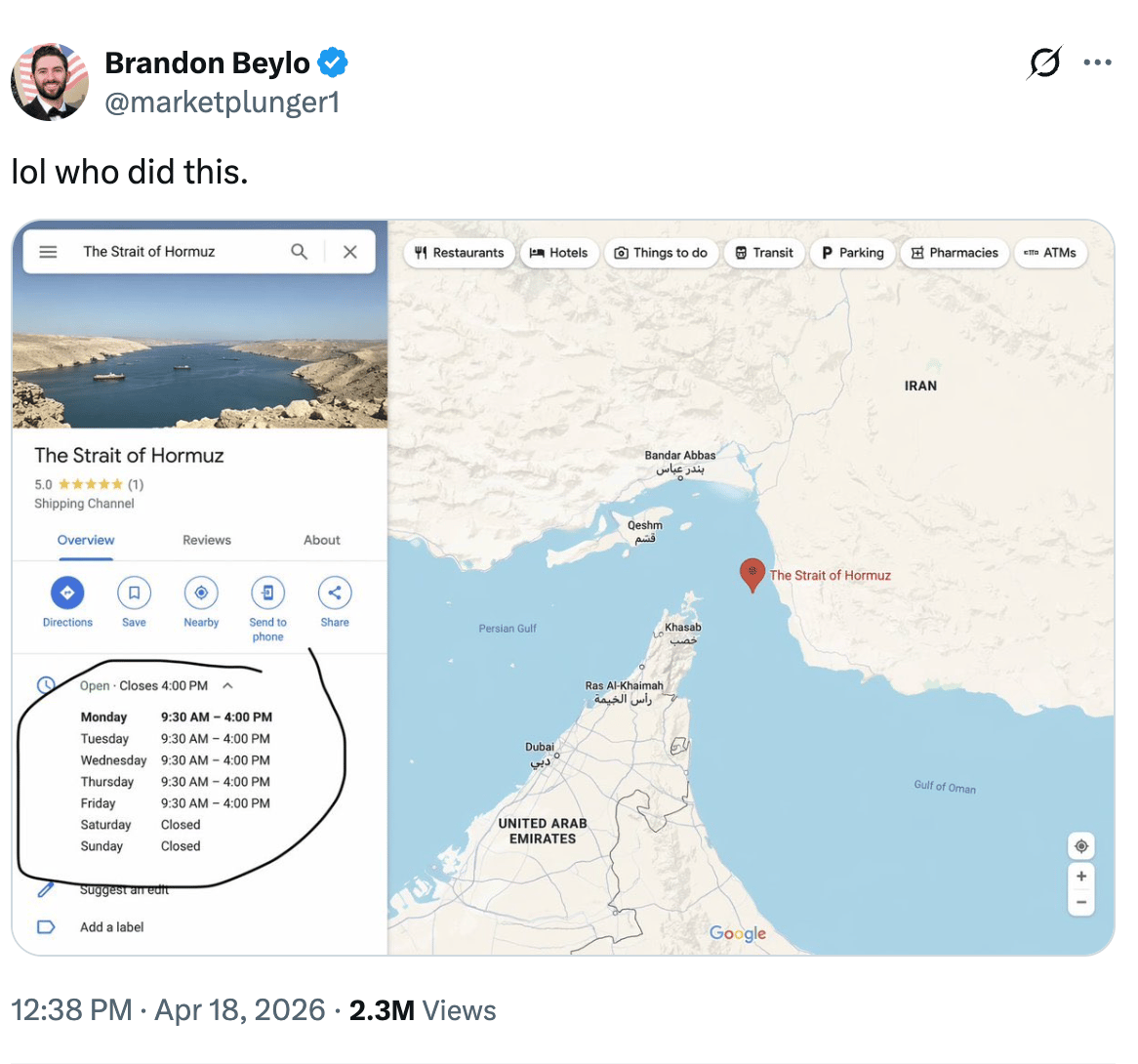This screenshot has height=1064, width=1138.
Task: Zoom in on the map
Action: 1081,877
